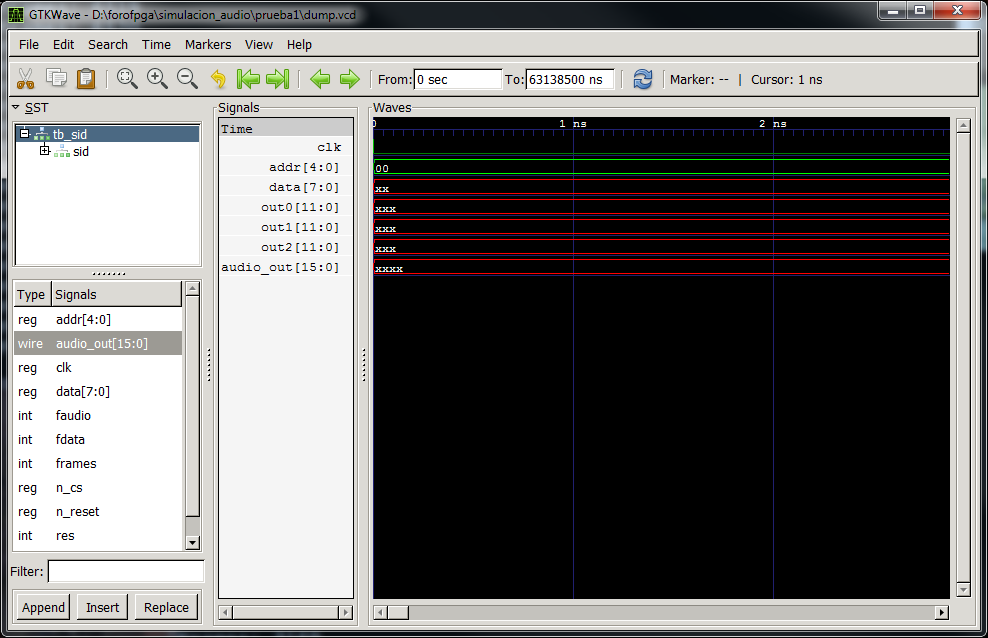Expand the sid module node
Viewport: 988px width, 638px height.
point(44,151)
